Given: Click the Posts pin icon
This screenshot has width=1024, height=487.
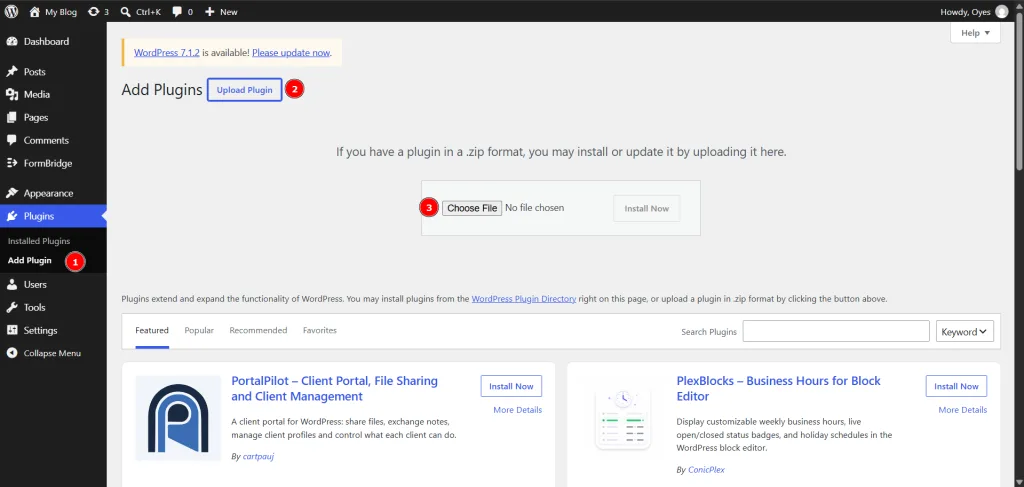Looking at the screenshot, I should coord(12,72).
